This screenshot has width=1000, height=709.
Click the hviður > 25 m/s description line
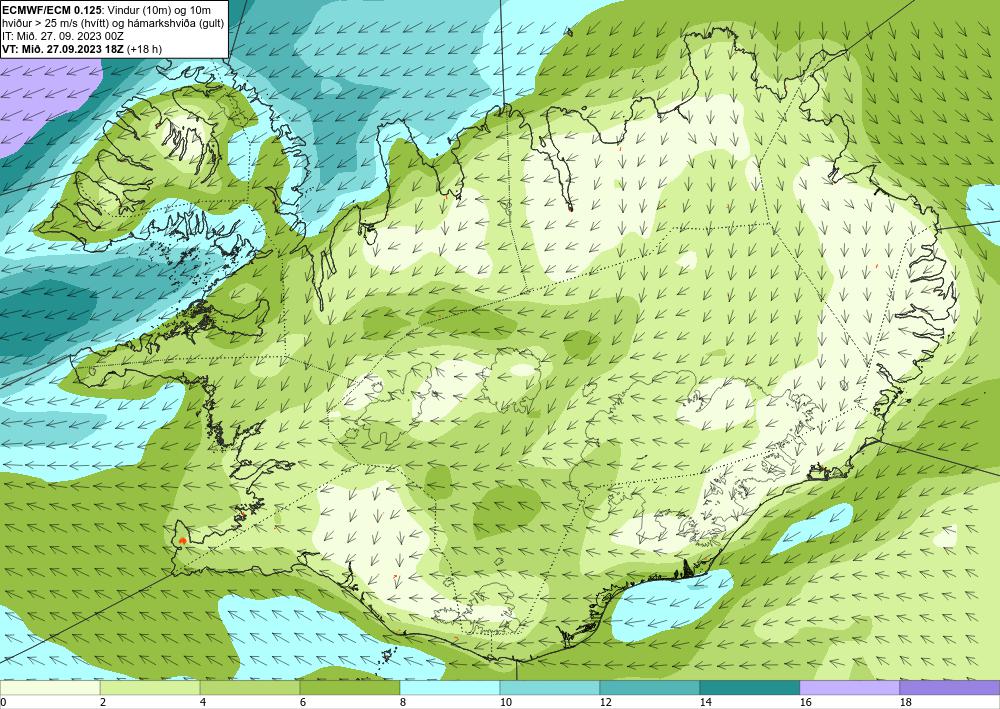(x=112, y=23)
